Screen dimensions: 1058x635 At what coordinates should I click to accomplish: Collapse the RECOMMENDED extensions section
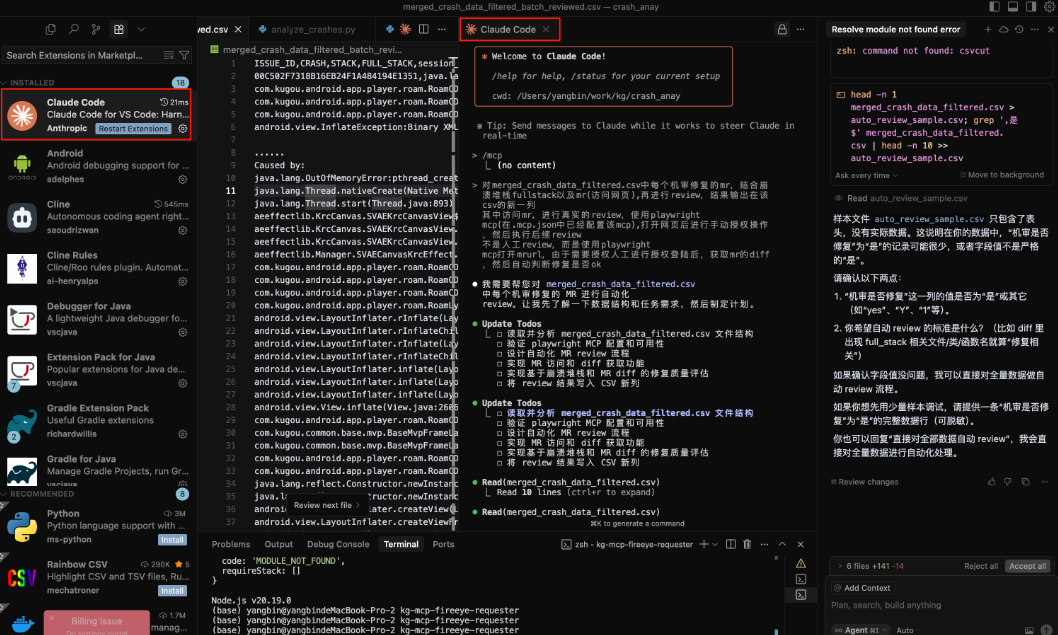coord(42,494)
